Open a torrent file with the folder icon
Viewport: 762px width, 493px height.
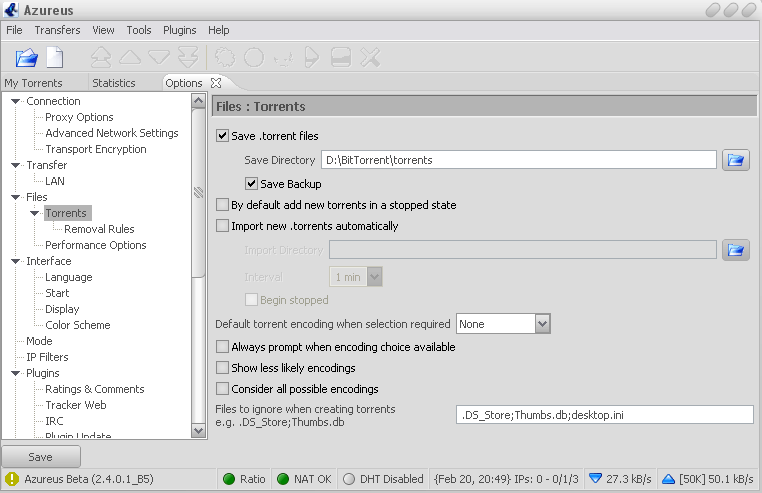click(26, 58)
